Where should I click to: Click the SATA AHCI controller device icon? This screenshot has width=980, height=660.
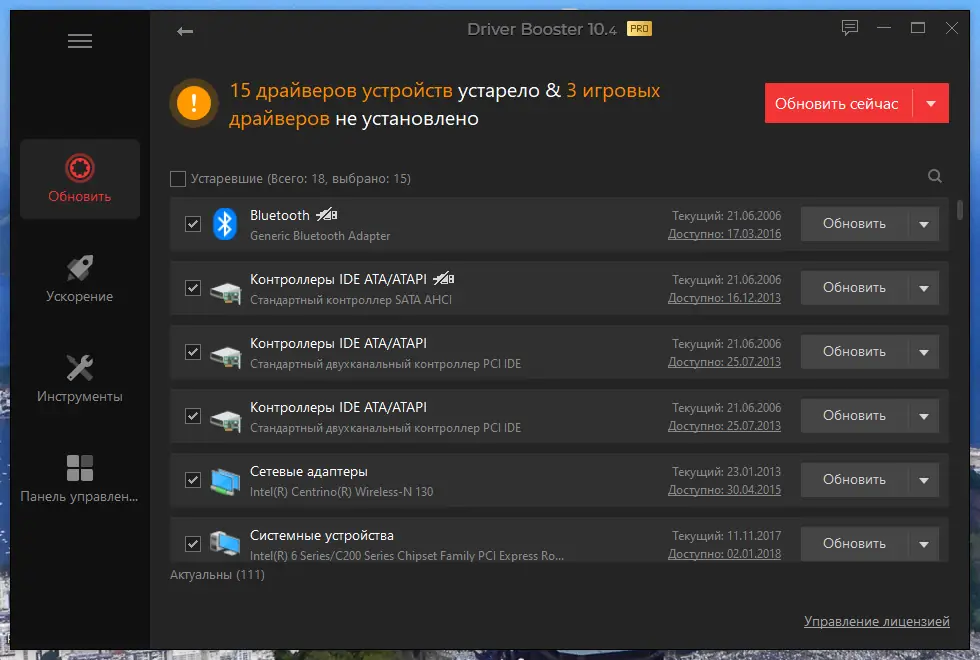coord(226,291)
